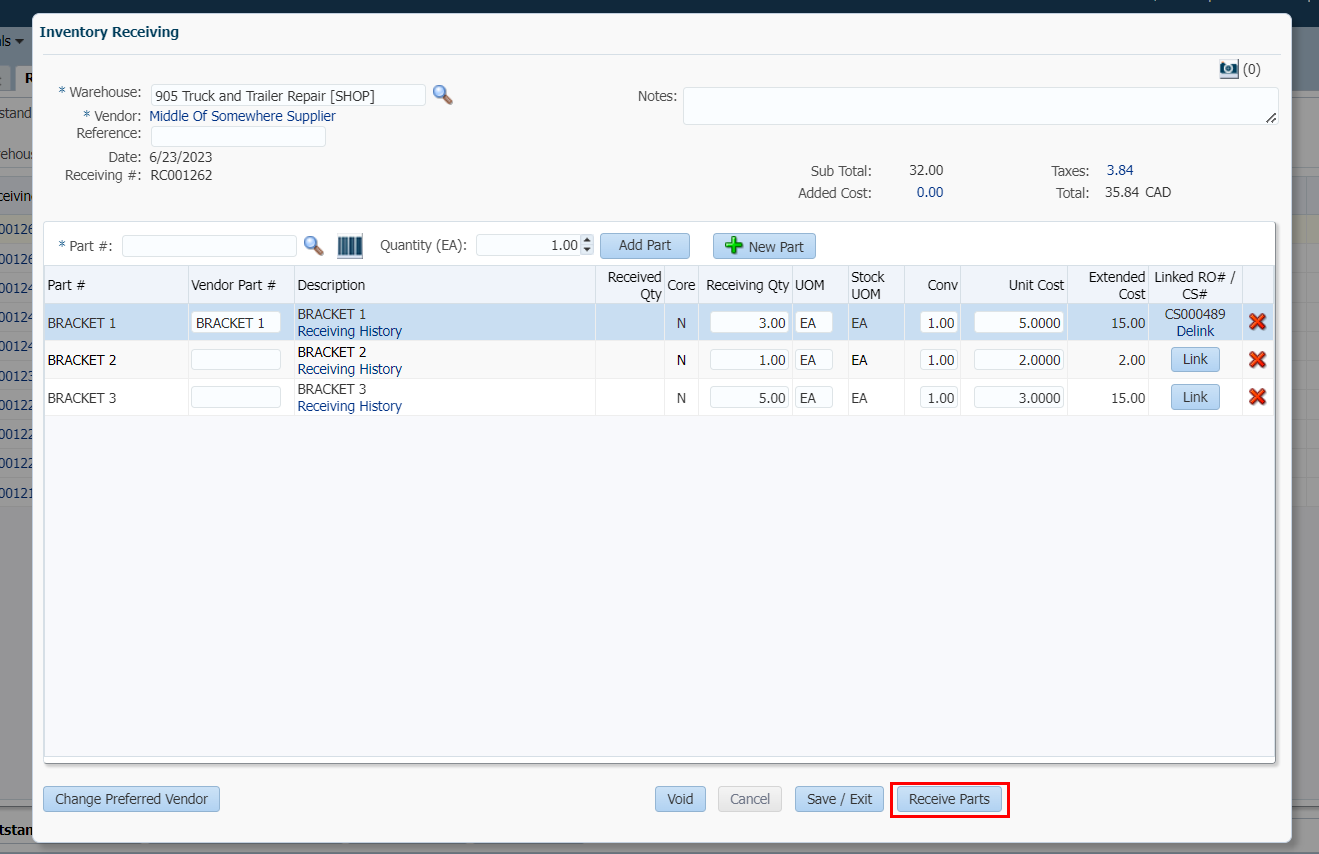Click the Void button

[x=680, y=799]
